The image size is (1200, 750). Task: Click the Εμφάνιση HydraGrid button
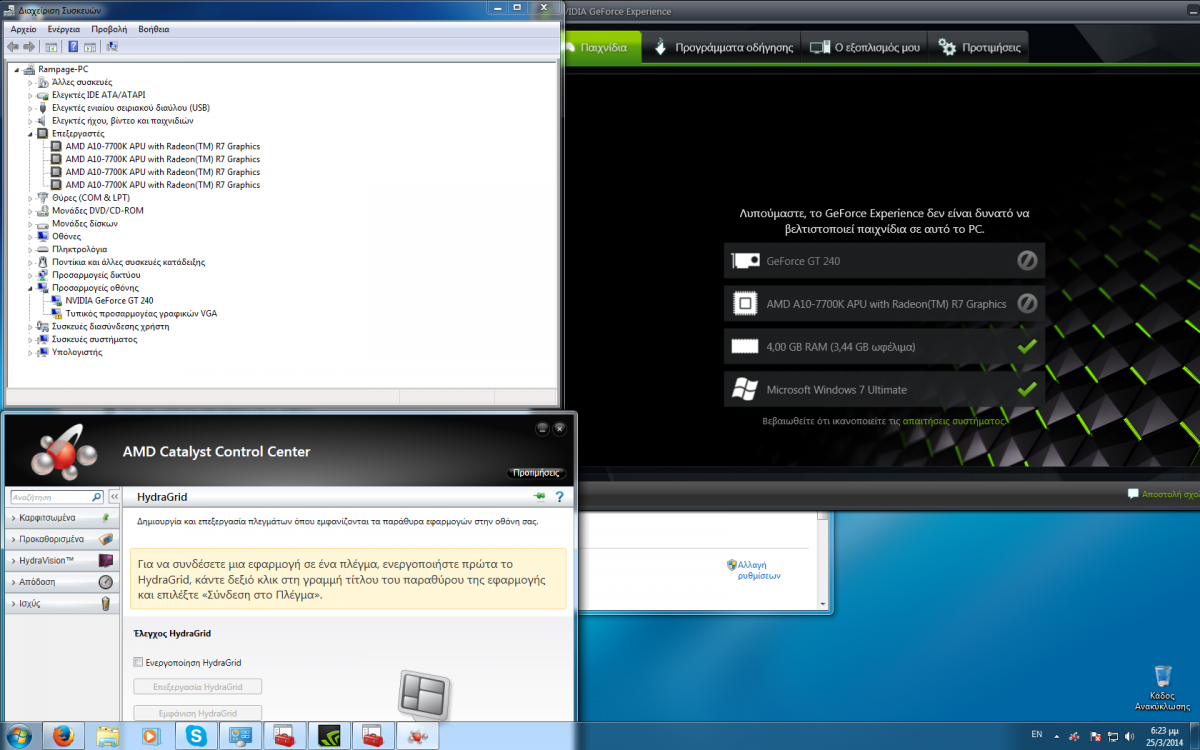coord(198,713)
